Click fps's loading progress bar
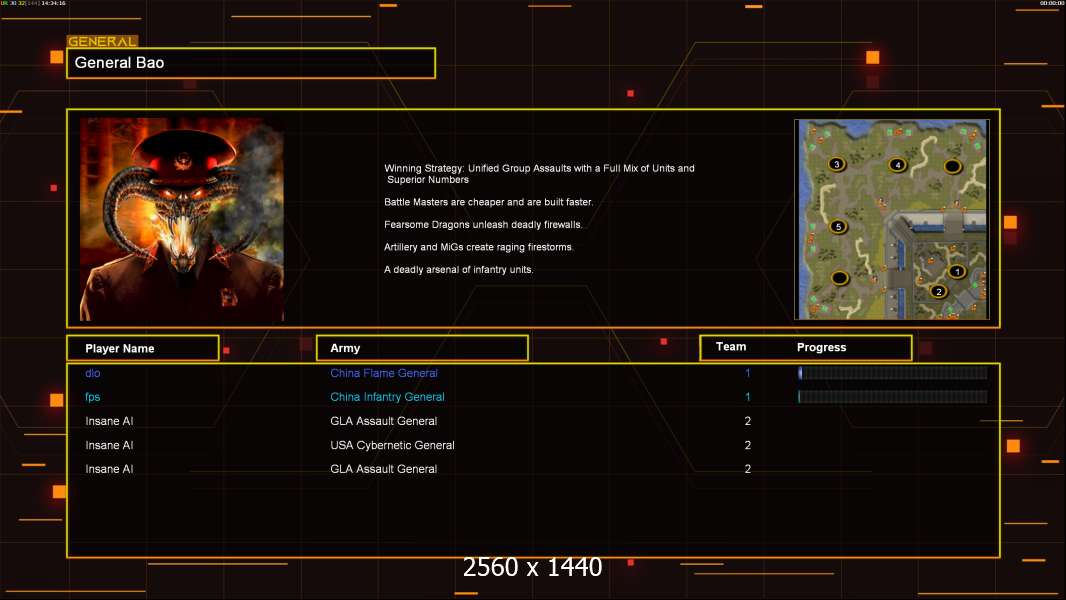 (x=893, y=396)
